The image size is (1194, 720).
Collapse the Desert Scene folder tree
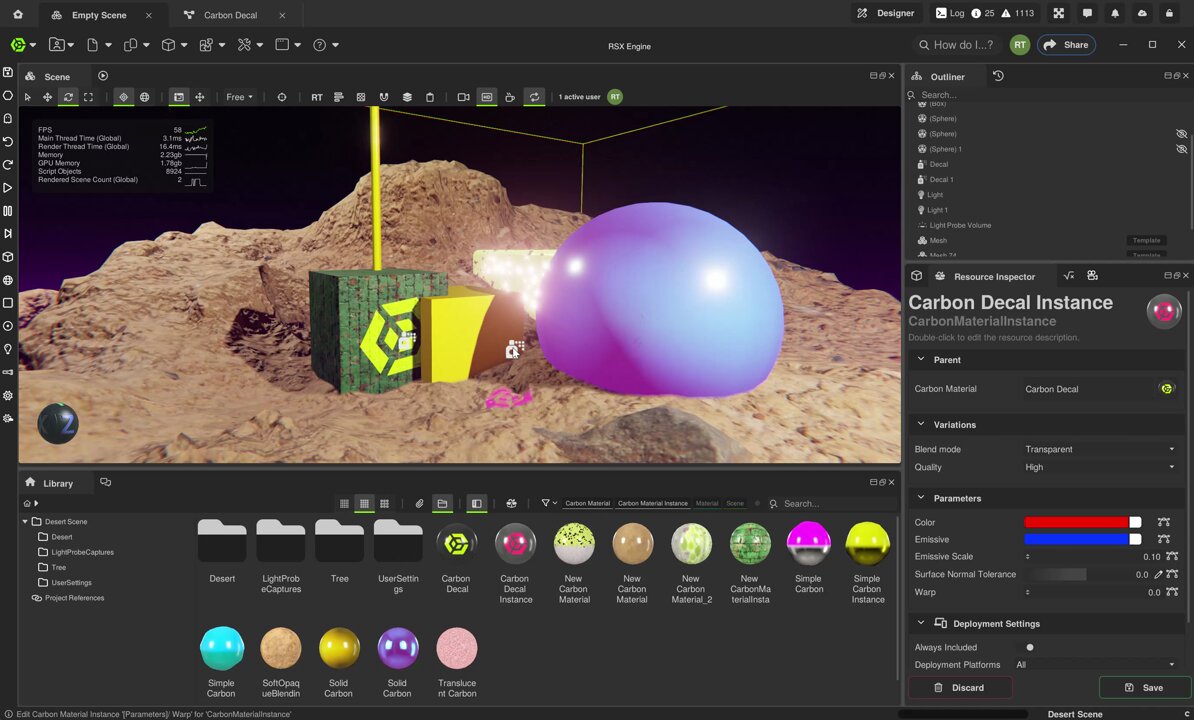coord(25,521)
